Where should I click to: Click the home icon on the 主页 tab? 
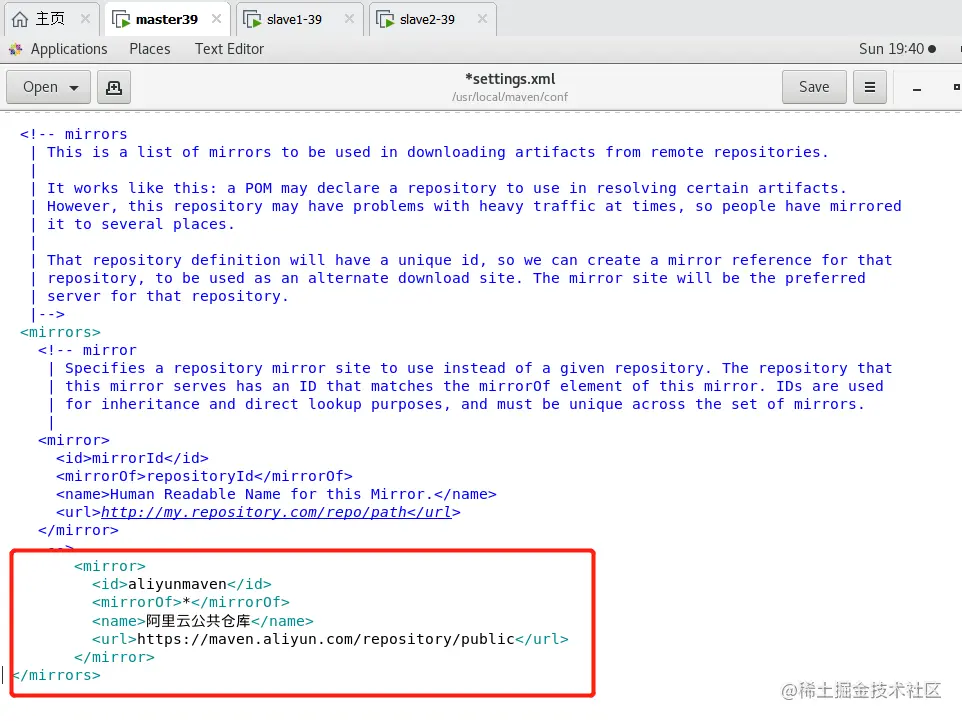click(20, 20)
